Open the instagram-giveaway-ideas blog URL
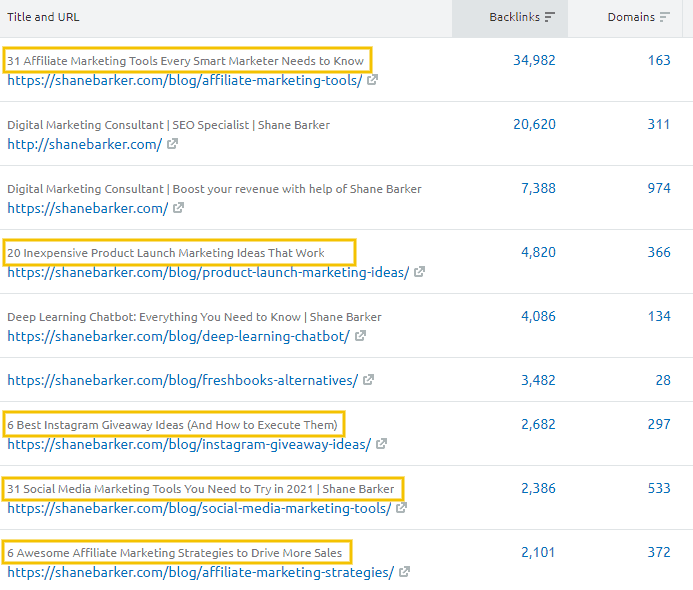The width and height of the screenshot is (693, 590). tap(189, 445)
